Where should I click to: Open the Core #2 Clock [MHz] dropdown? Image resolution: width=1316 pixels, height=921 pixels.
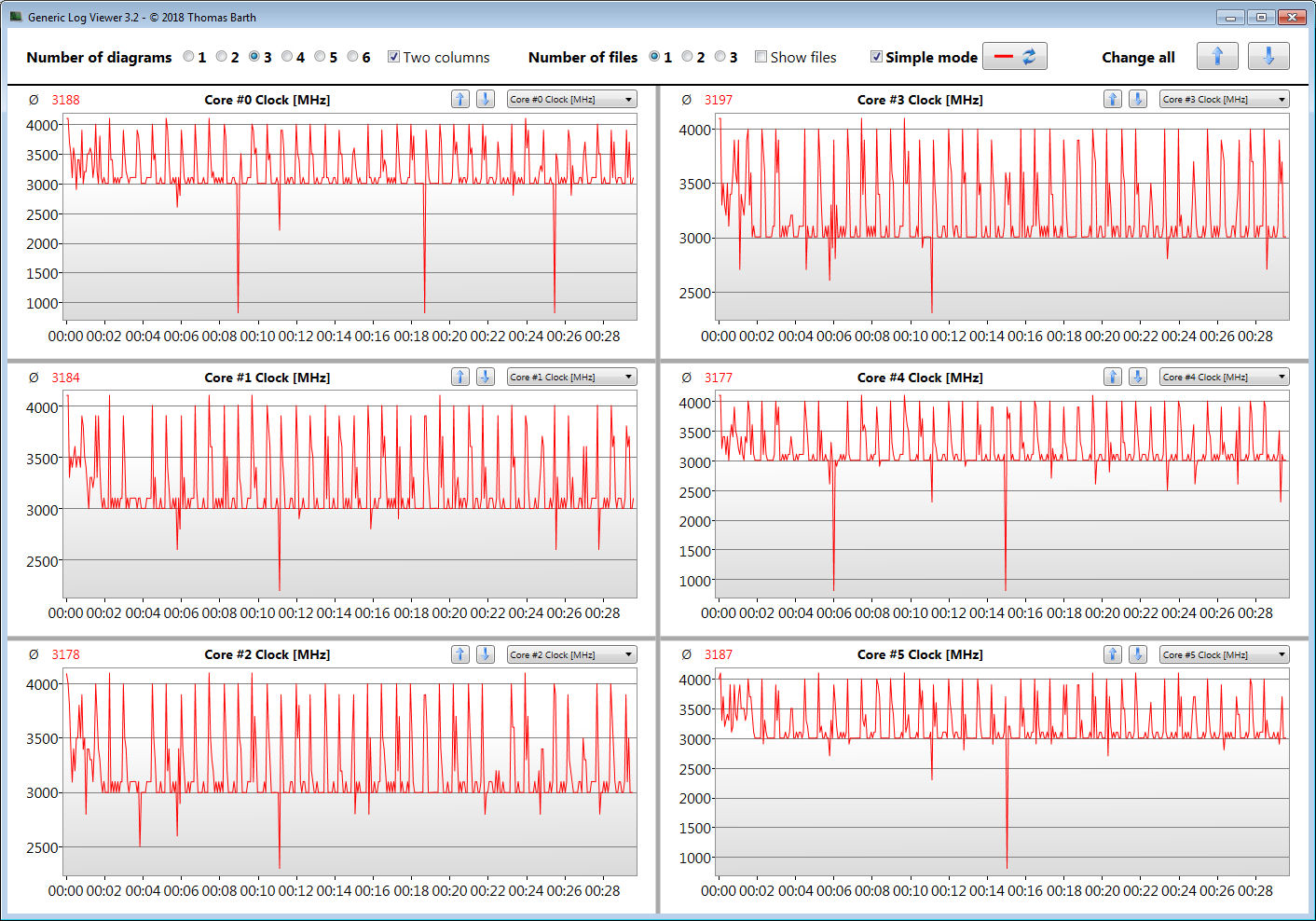point(571,654)
